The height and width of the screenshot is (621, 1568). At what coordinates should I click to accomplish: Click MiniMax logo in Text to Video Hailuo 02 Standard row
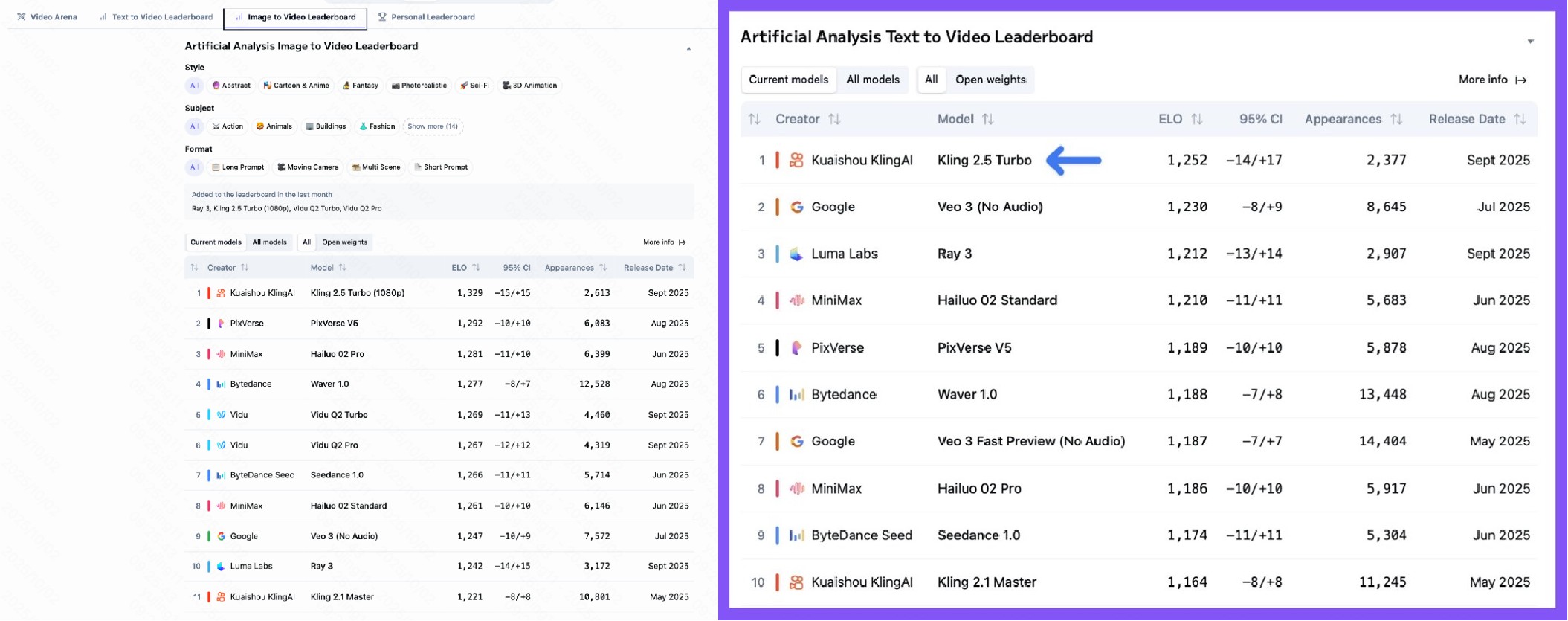coord(796,300)
